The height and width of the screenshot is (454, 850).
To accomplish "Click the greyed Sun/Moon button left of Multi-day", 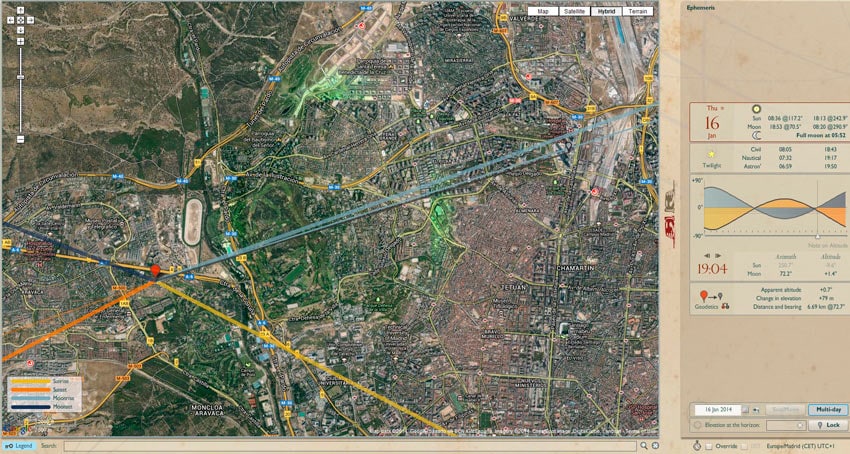I will 785,410.
